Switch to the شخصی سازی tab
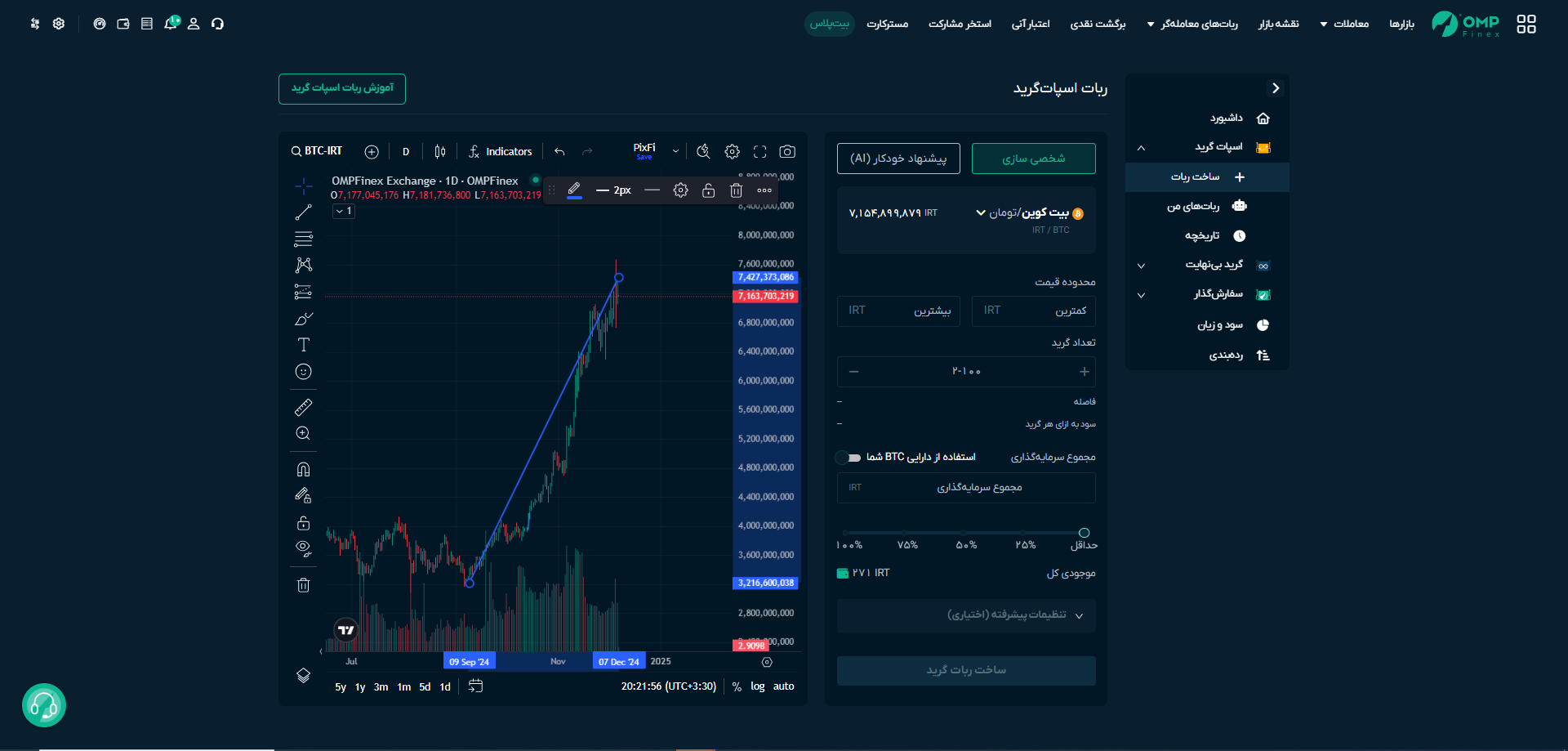 pos(1033,159)
